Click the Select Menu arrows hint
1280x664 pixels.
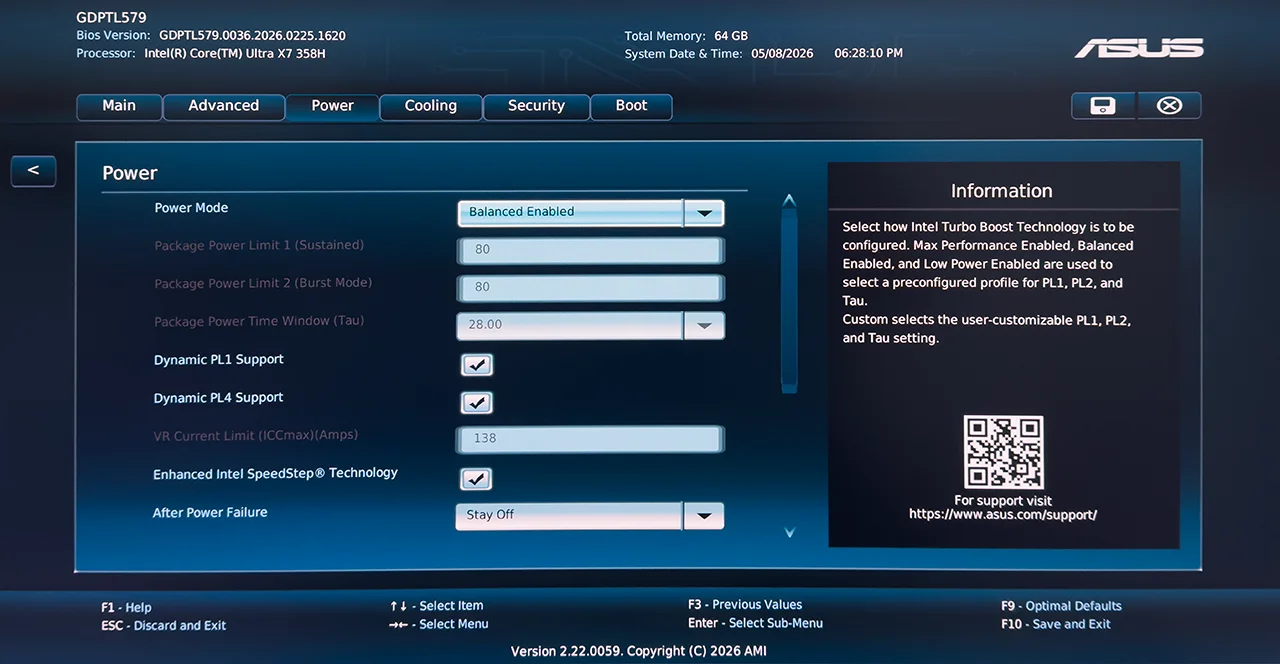(439, 624)
